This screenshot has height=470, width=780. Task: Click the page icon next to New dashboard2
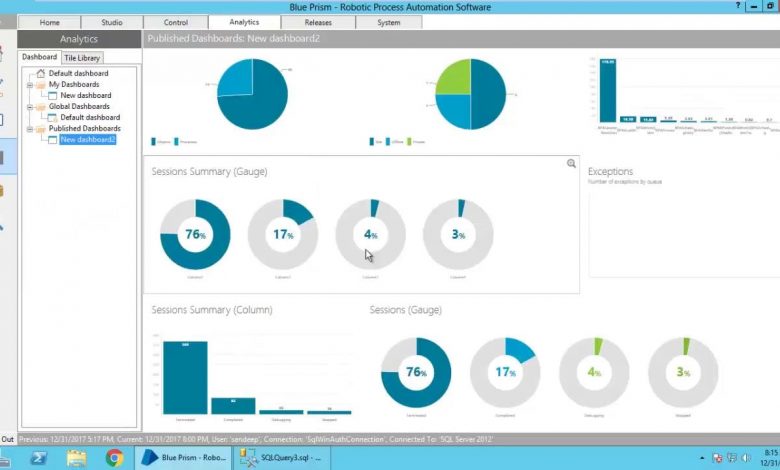coord(52,140)
